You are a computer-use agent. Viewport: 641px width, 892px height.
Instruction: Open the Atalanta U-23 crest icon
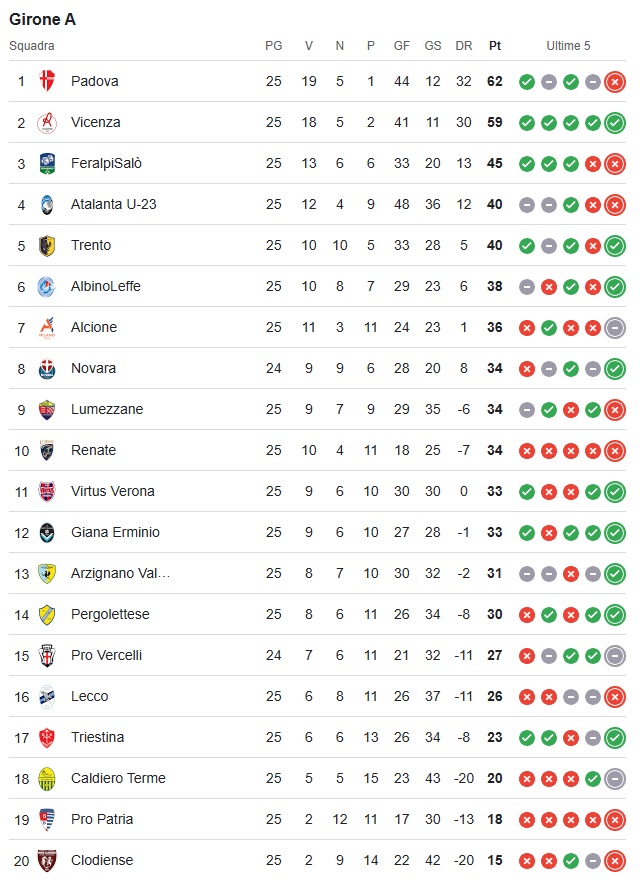[x=47, y=204]
